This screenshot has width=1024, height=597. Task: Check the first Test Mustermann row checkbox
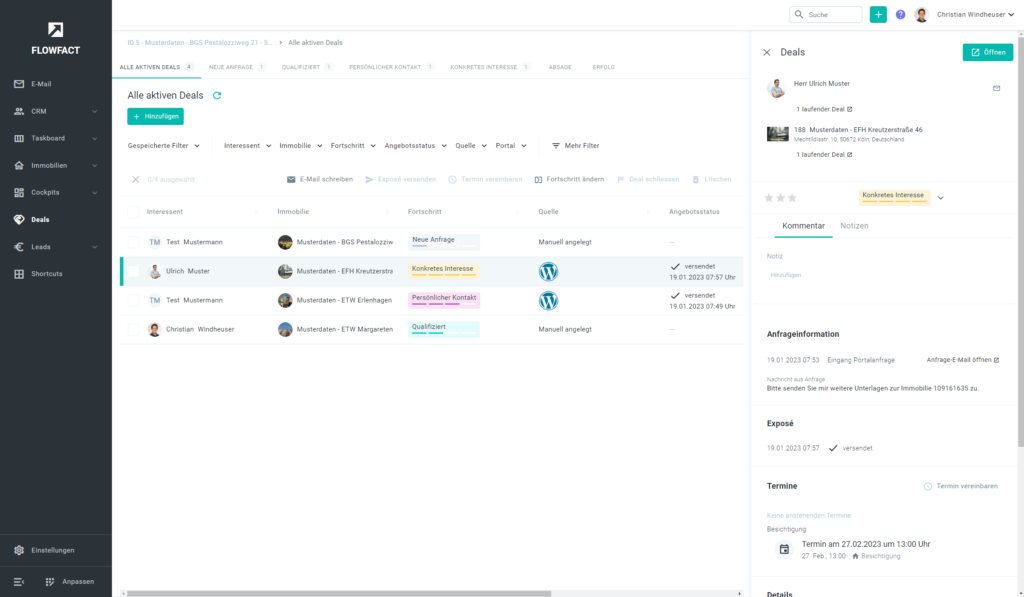pos(133,242)
